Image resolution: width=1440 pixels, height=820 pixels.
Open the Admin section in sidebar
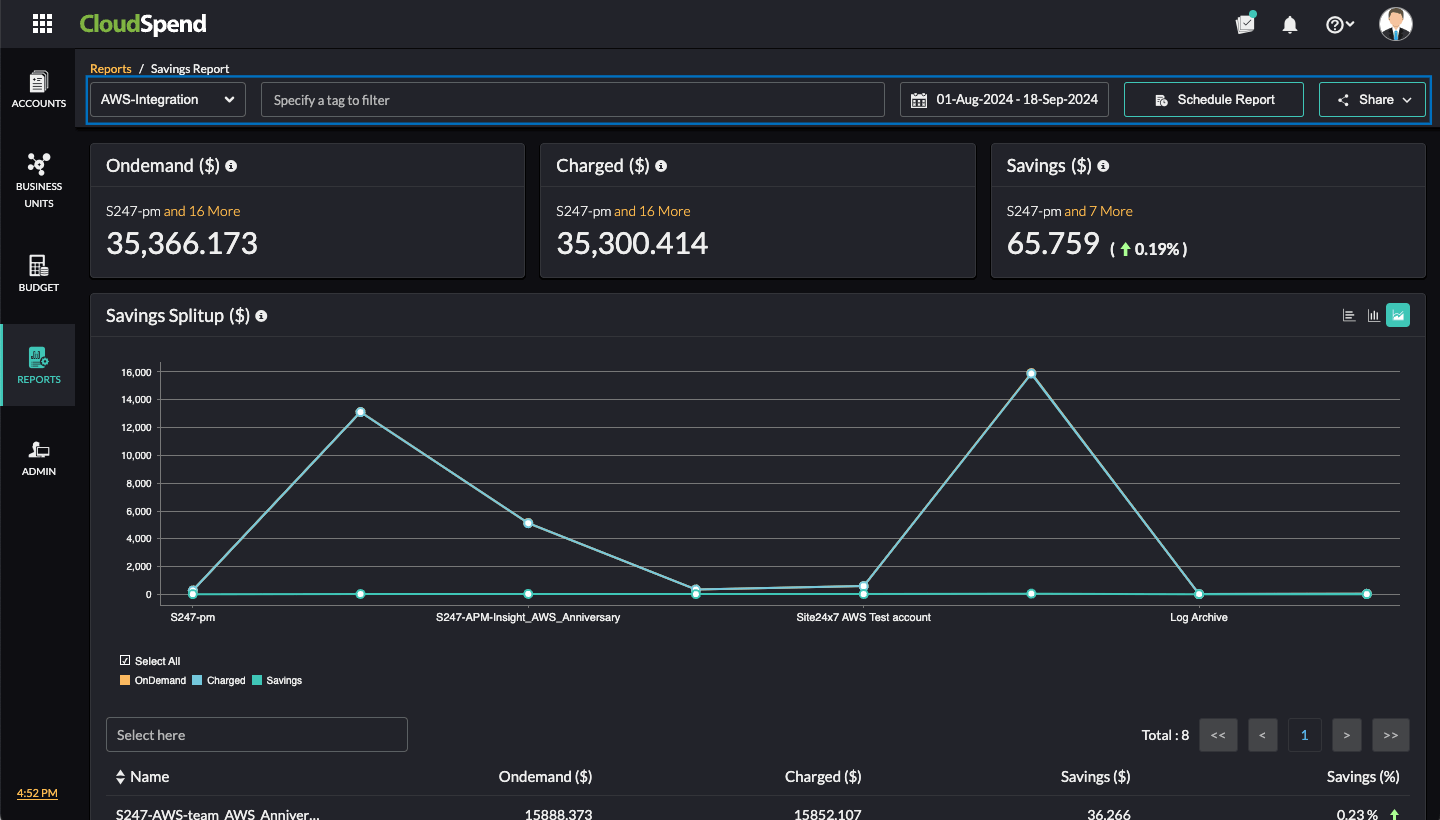point(38,458)
